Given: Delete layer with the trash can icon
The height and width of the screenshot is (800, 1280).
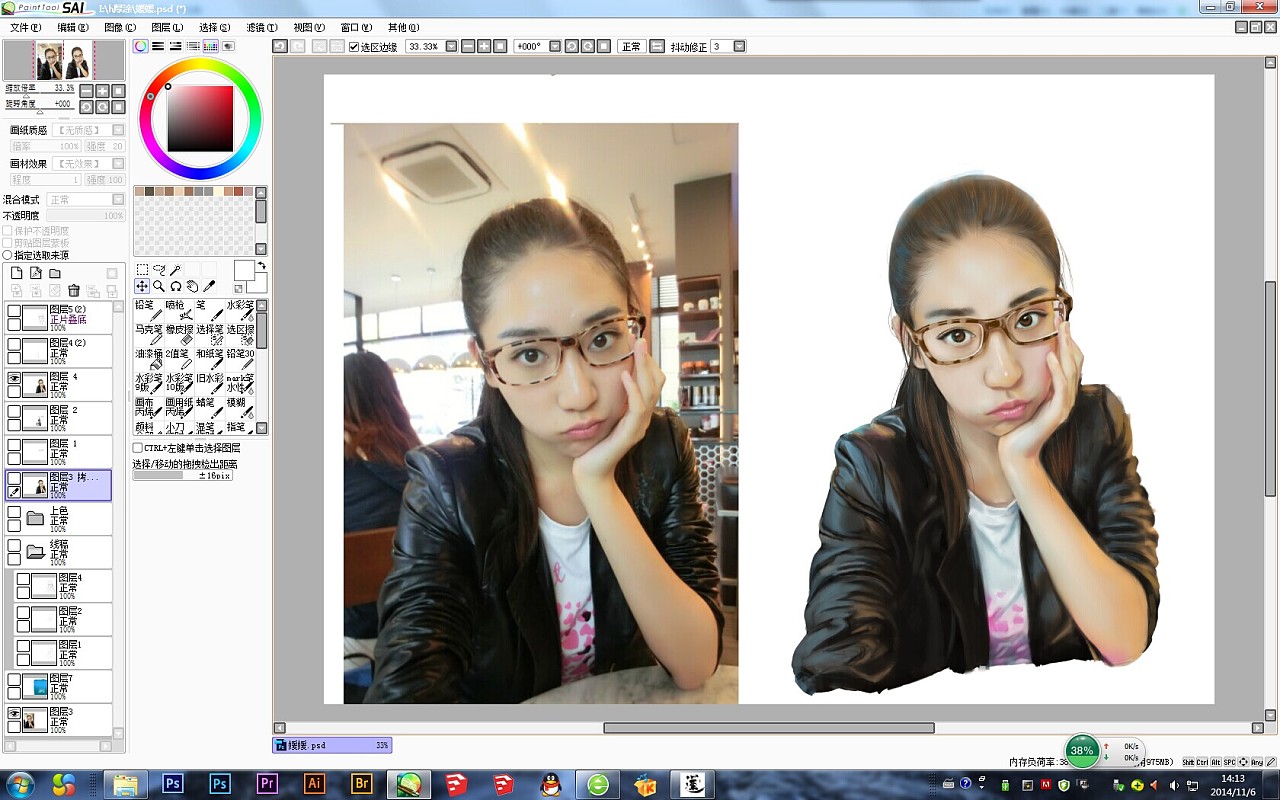Looking at the screenshot, I should coord(73,291).
